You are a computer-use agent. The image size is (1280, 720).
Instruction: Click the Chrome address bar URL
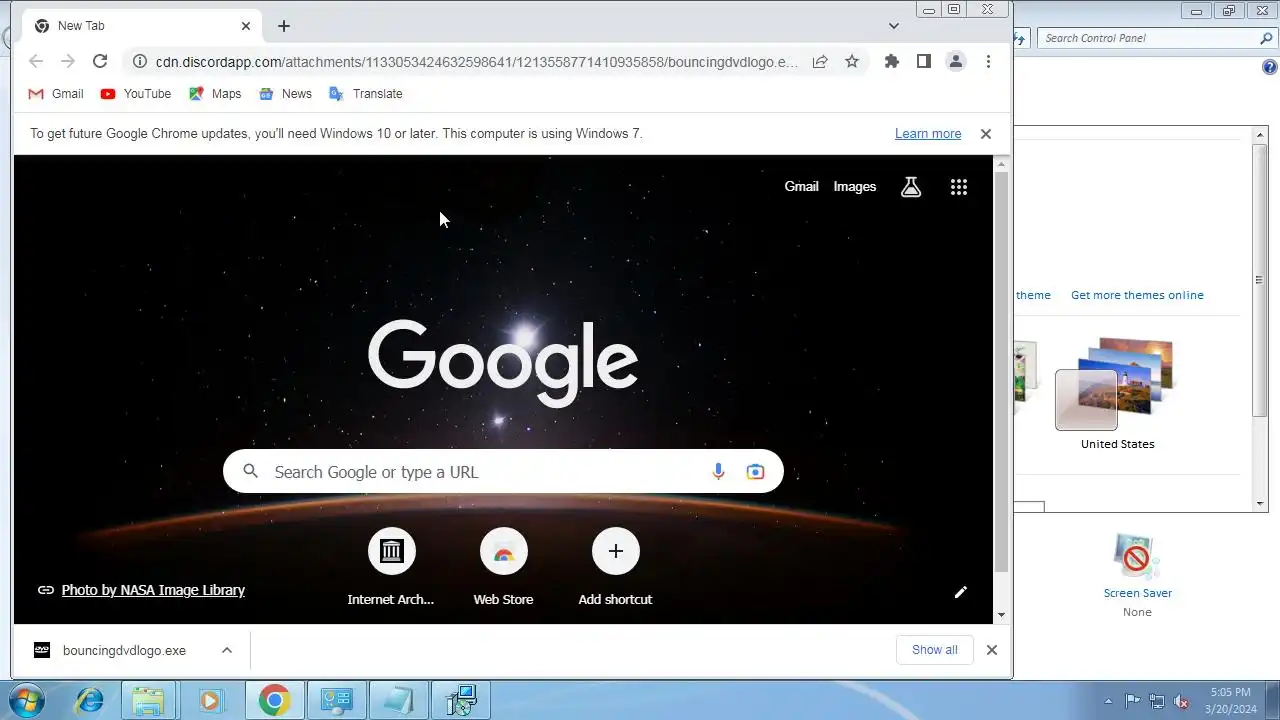click(x=477, y=62)
